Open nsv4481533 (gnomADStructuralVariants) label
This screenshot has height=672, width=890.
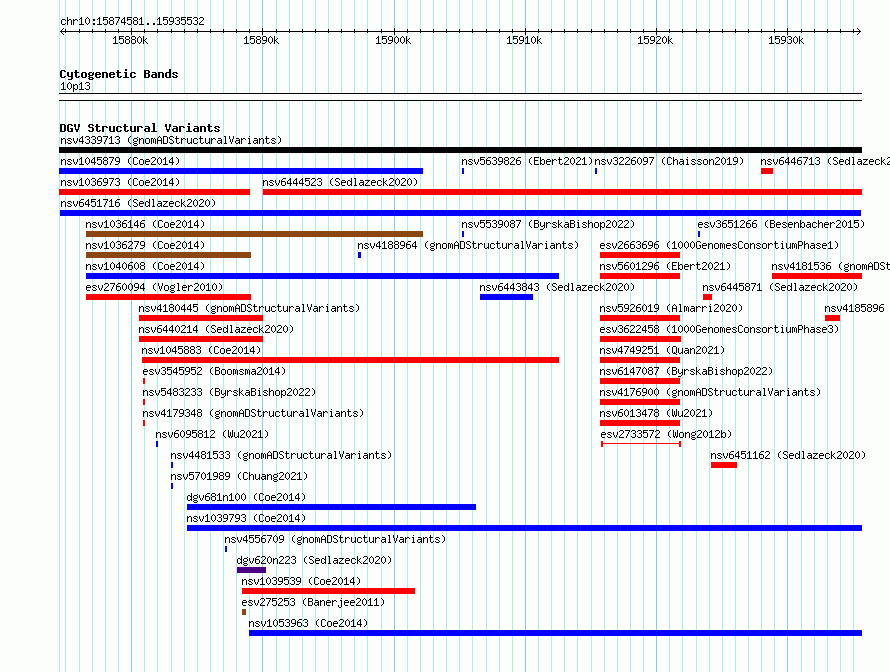pyautogui.click(x=281, y=455)
